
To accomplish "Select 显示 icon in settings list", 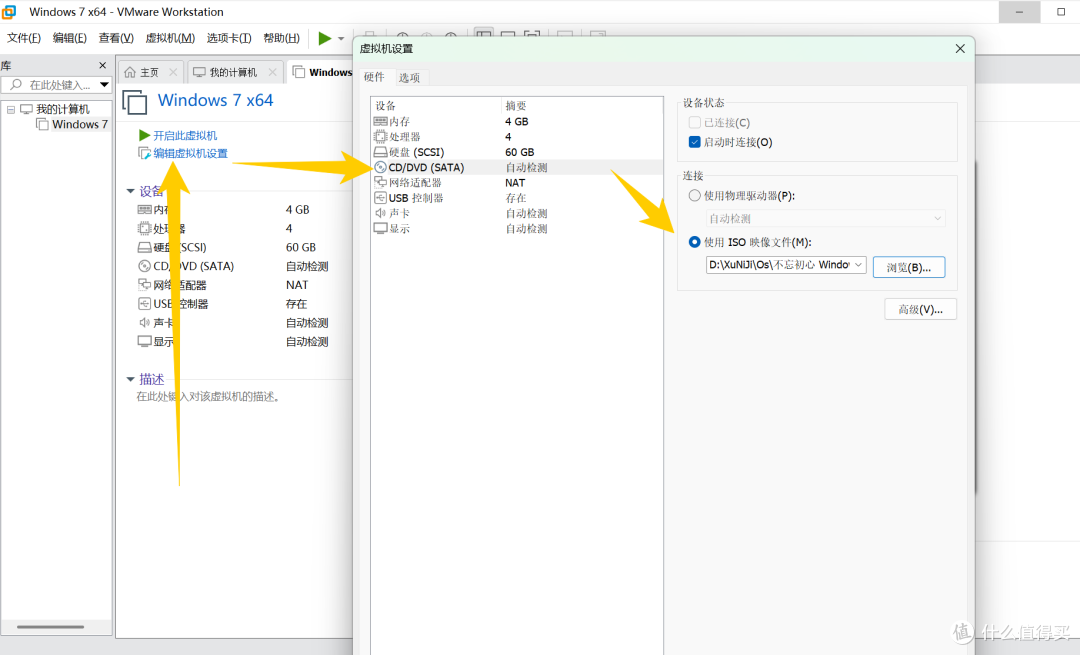I will [380, 228].
